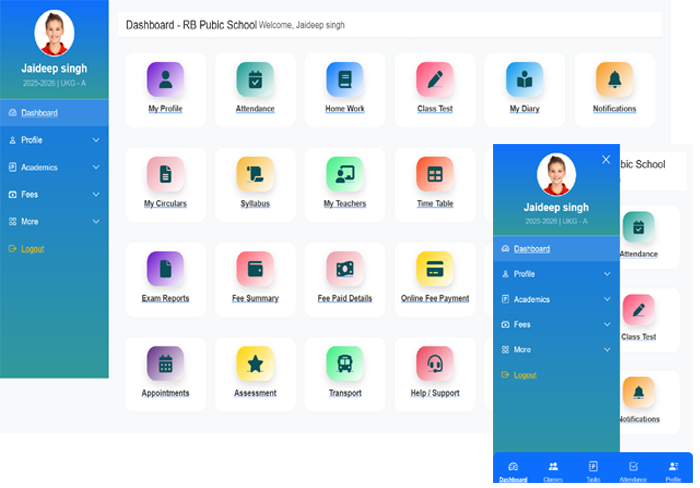Switch to Classes tab in bottom navigation

(553, 470)
